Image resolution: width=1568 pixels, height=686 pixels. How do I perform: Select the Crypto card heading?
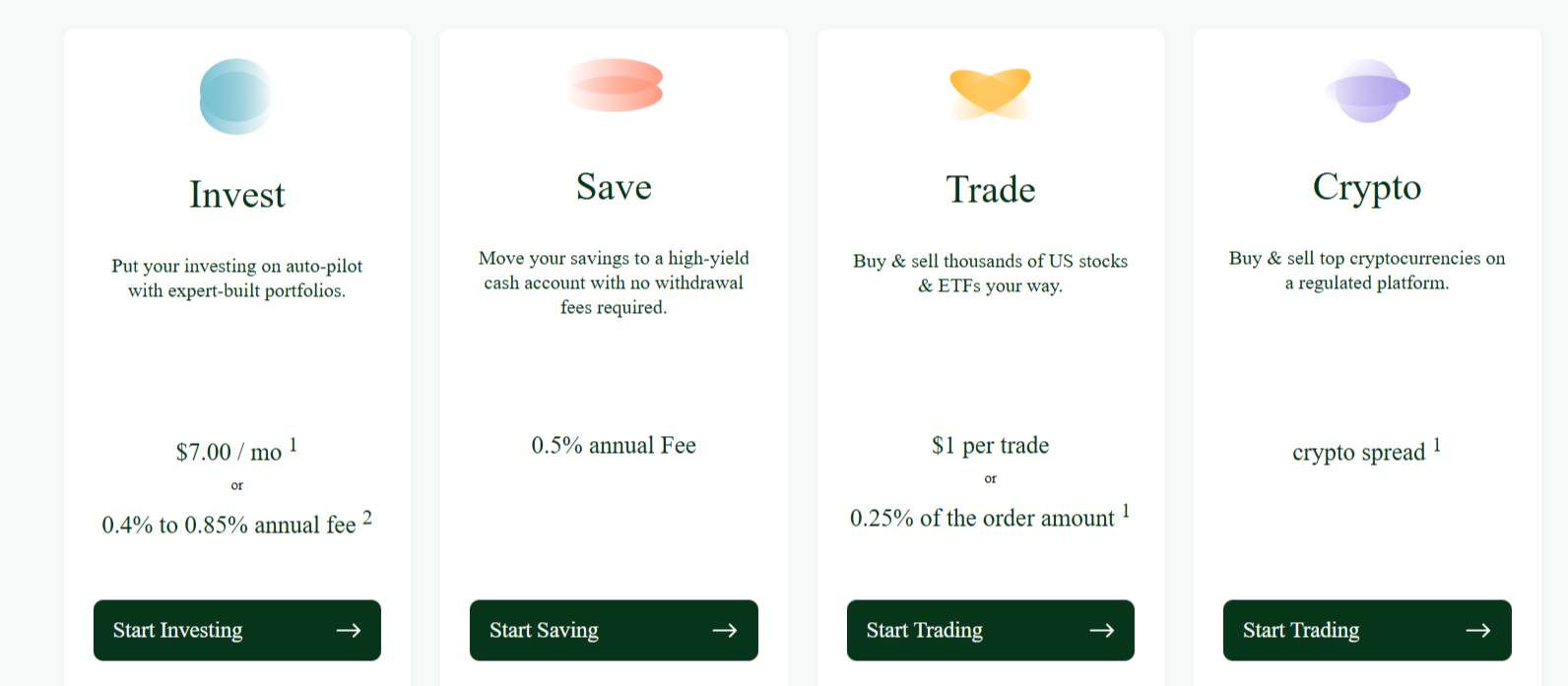coord(1367,187)
